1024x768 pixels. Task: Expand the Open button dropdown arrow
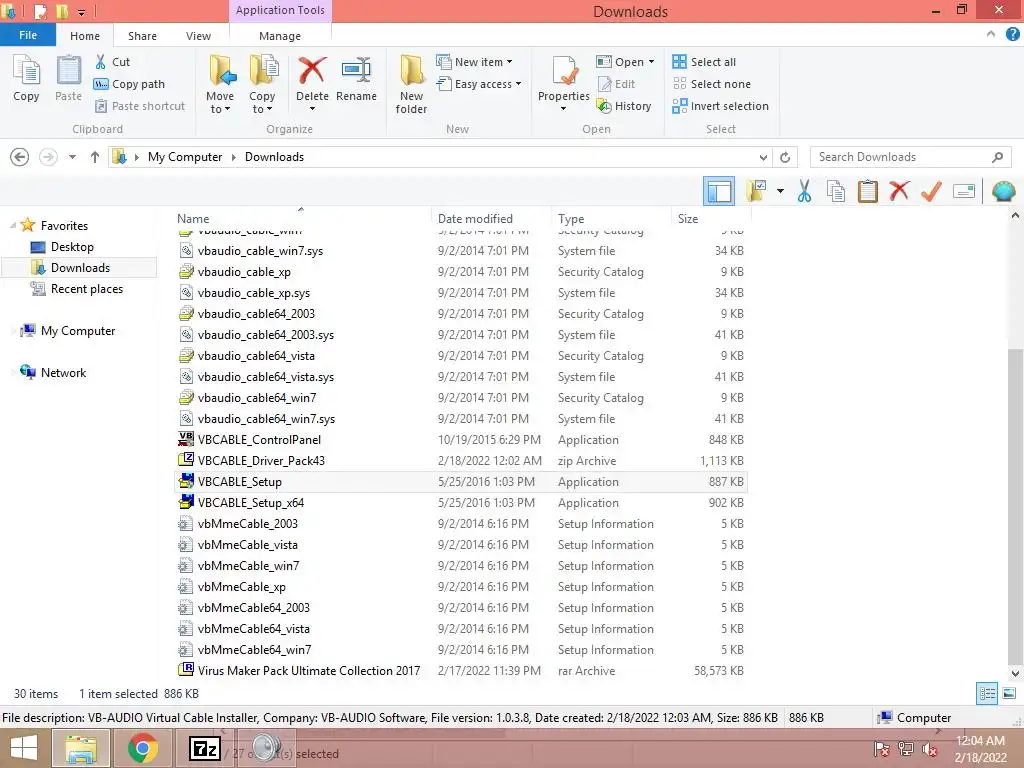point(651,62)
